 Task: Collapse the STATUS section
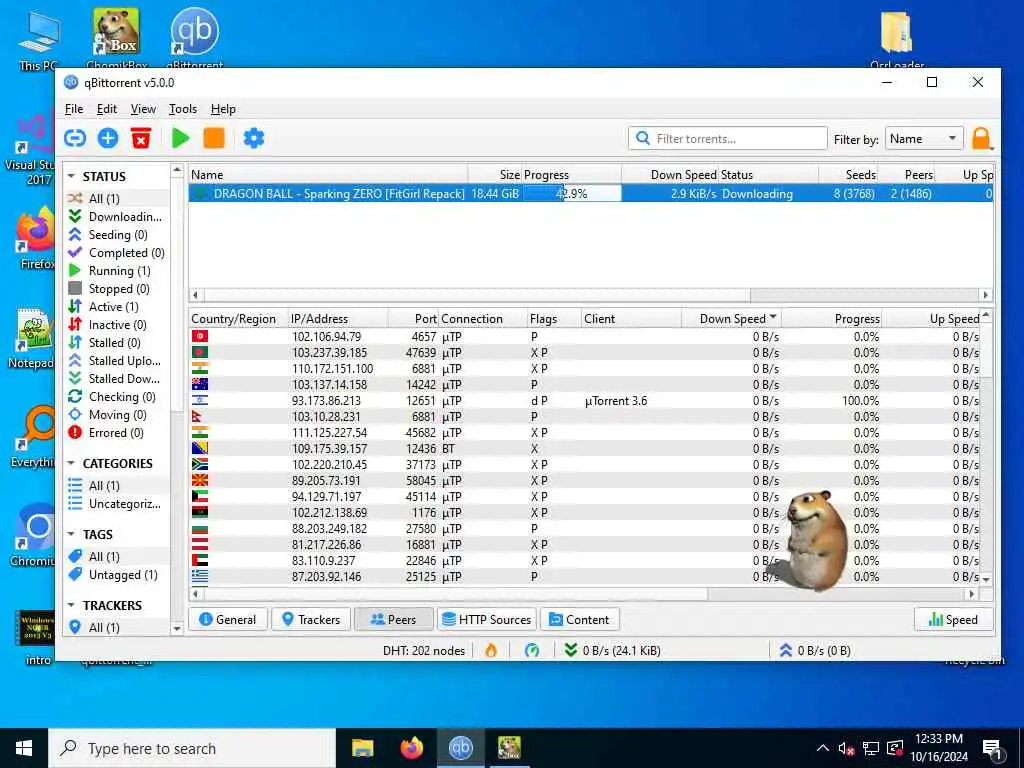71,176
